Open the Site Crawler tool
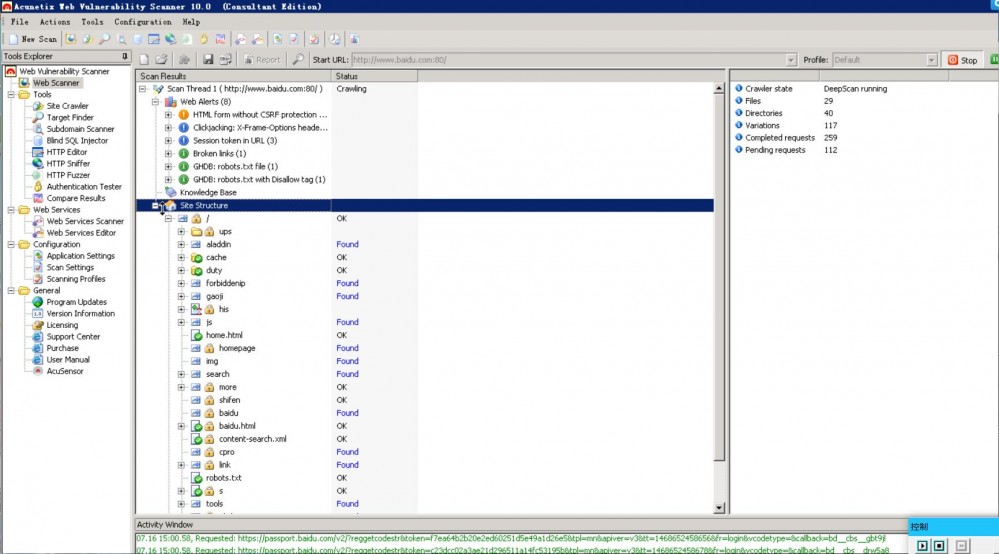The height and width of the screenshot is (554, 999). [x=67, y=106]
